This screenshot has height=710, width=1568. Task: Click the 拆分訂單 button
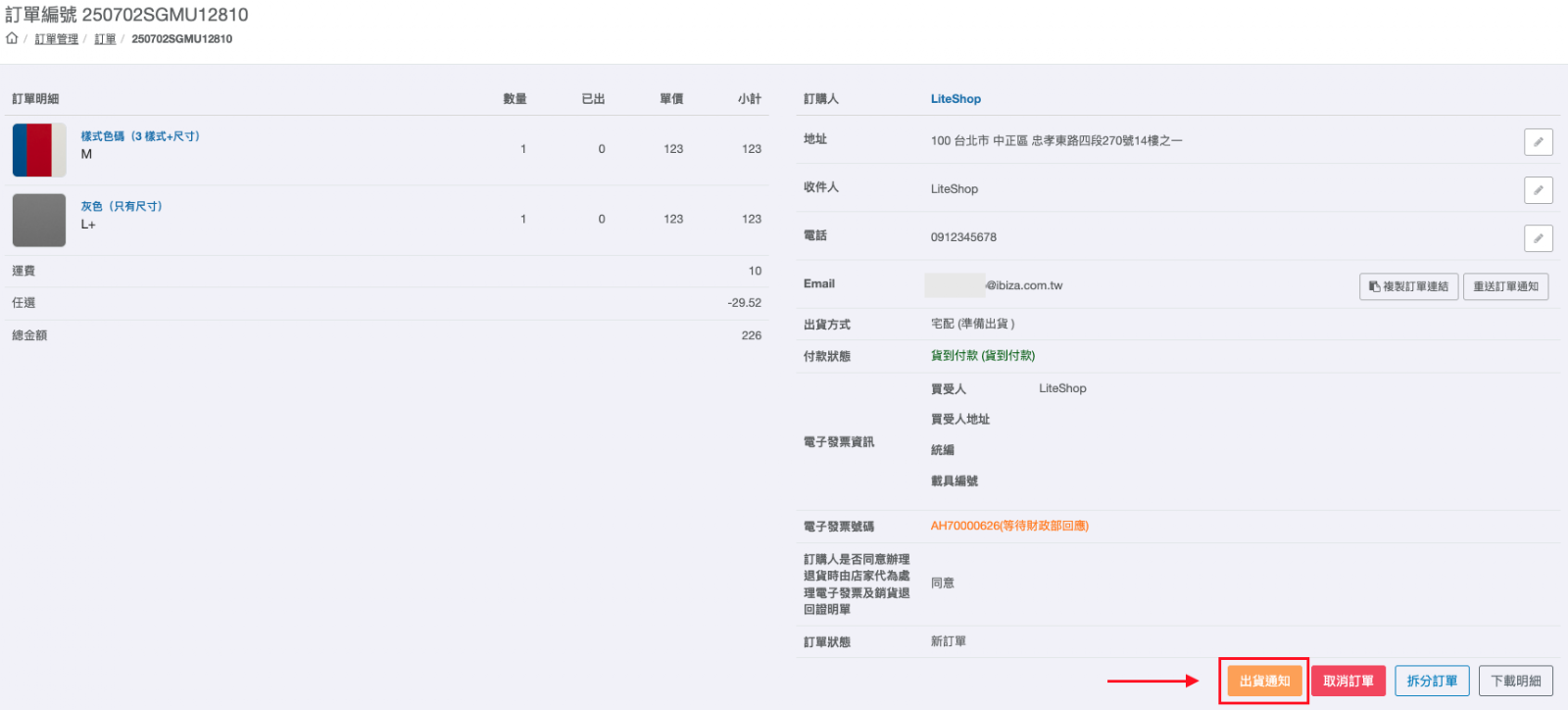[1432, 681]
